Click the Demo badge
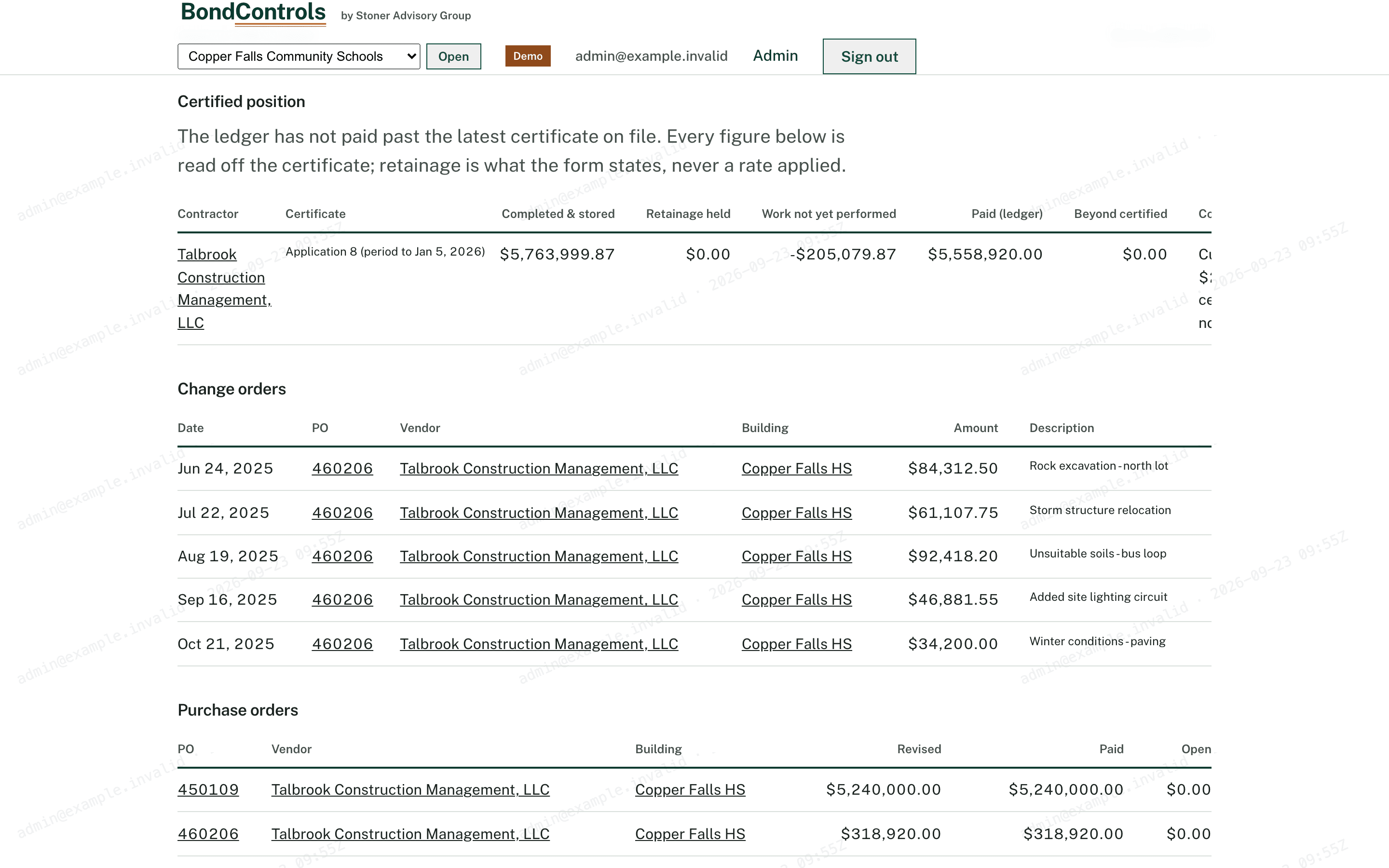This screenshot has height=868, width=1389. [528, 55]
